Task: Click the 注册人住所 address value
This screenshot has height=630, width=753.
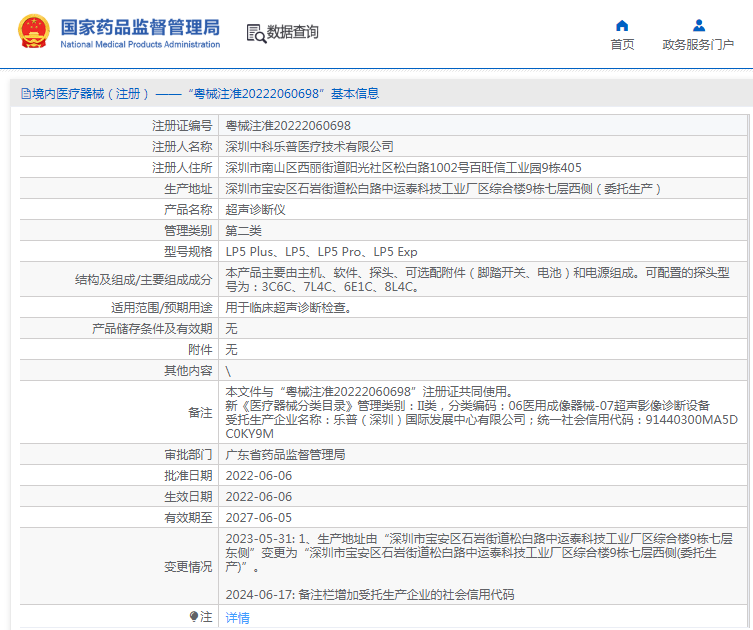Action: click(403, 168)
